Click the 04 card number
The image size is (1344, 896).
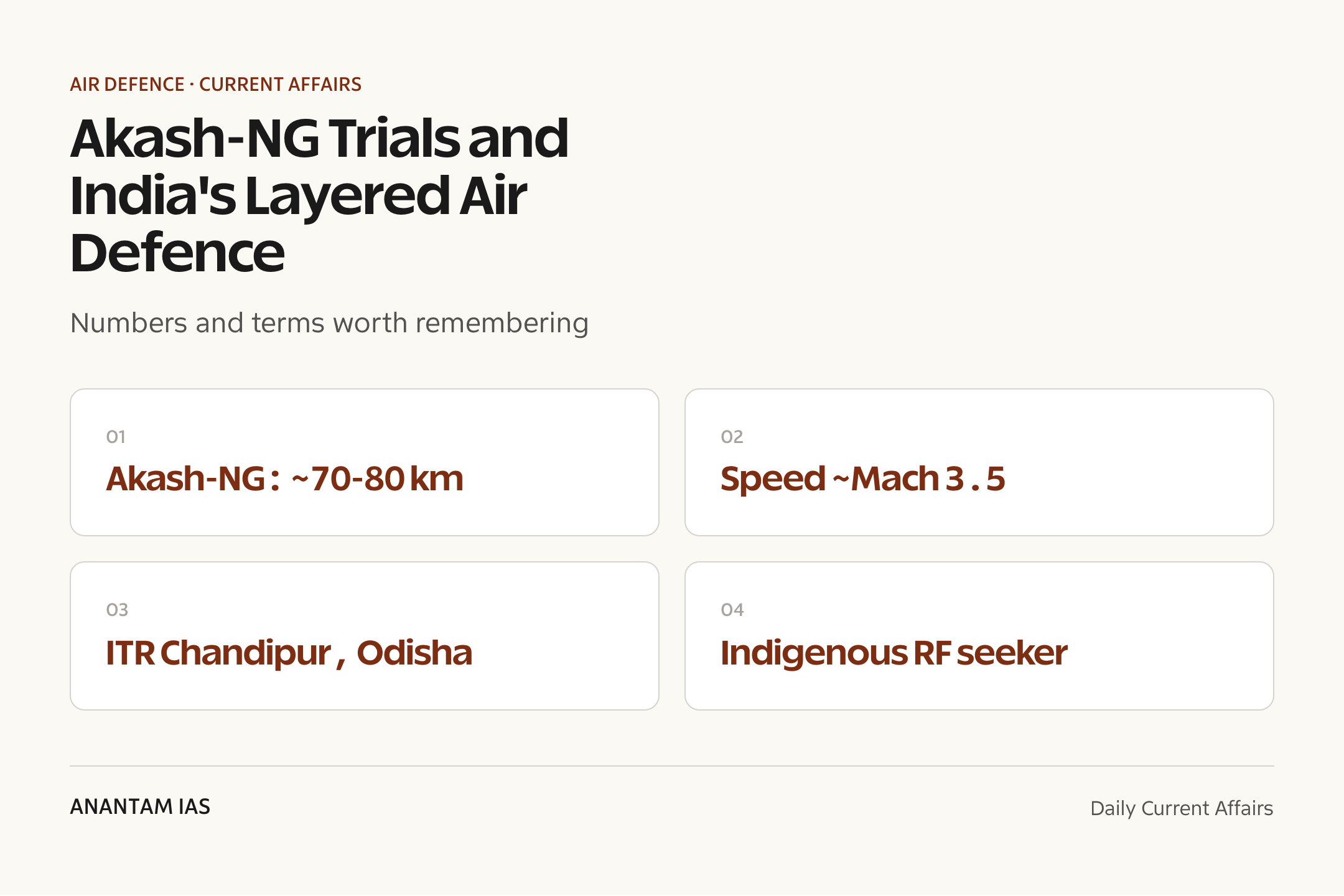732,610
